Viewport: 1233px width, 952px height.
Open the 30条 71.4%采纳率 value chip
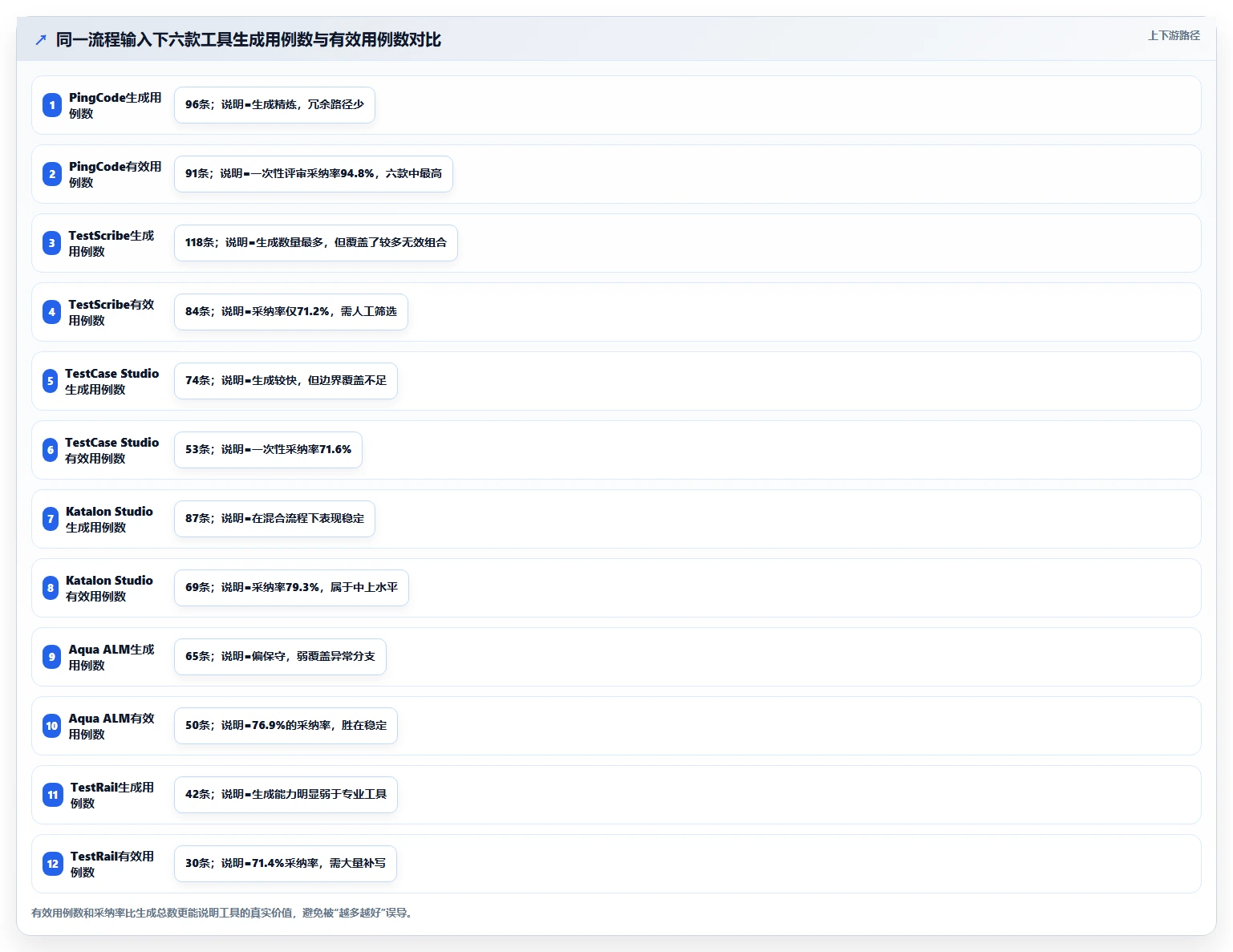click(x=286, y=864)
